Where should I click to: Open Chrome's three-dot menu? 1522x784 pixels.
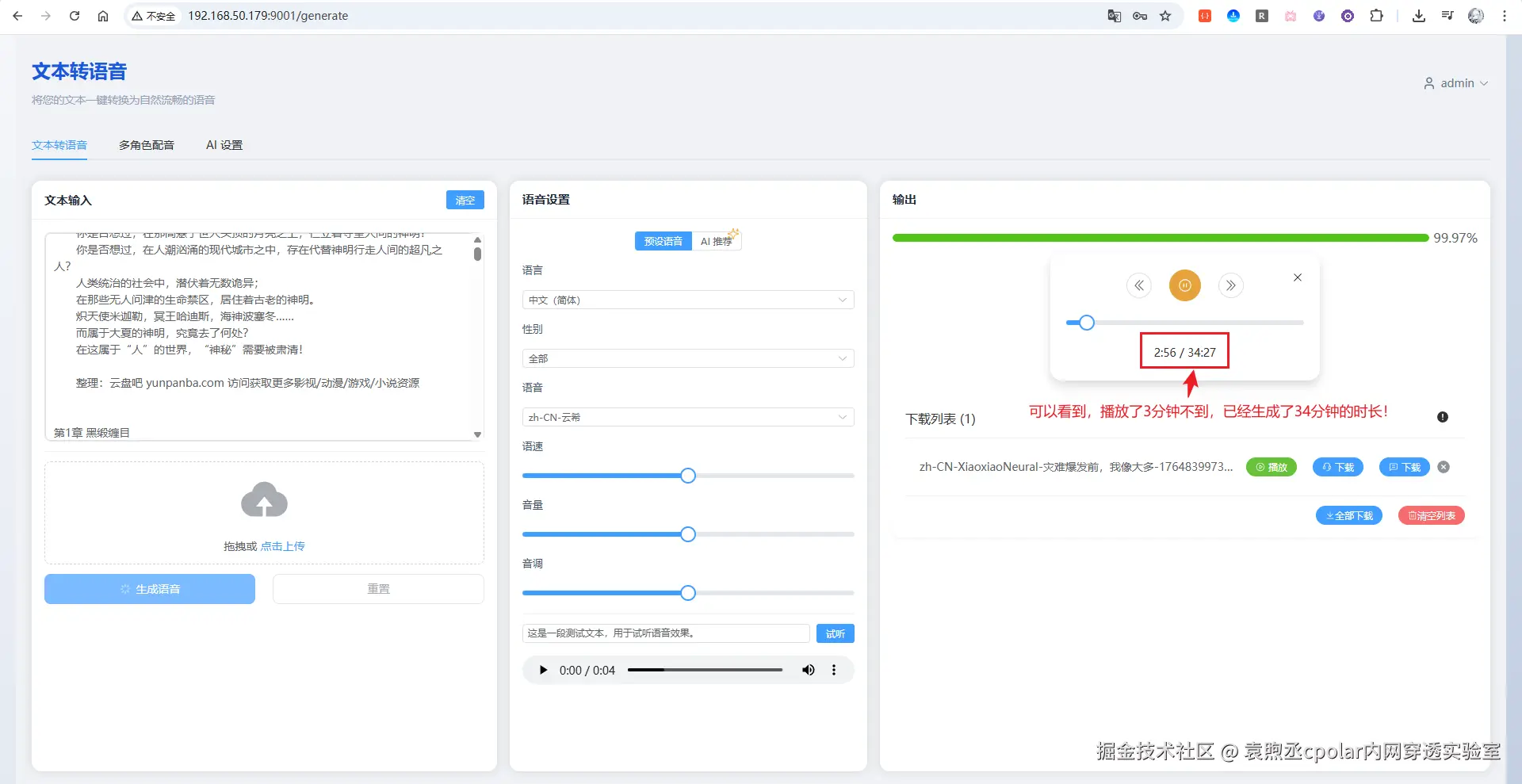point(1504,16)
